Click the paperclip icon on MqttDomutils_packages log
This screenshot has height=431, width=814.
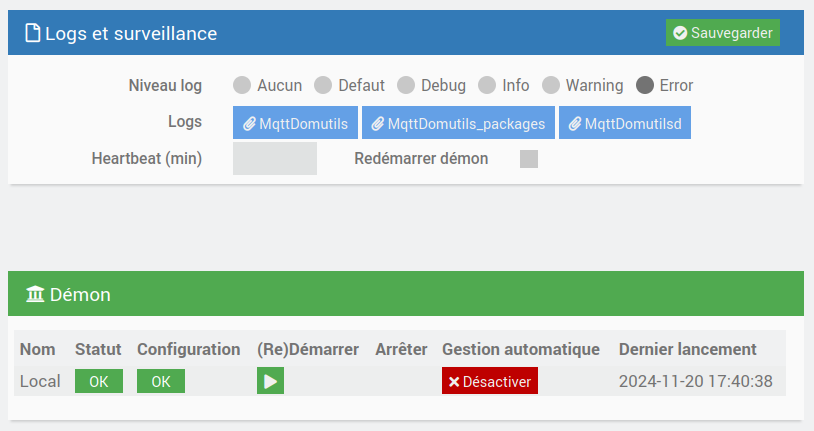point(378,124)
